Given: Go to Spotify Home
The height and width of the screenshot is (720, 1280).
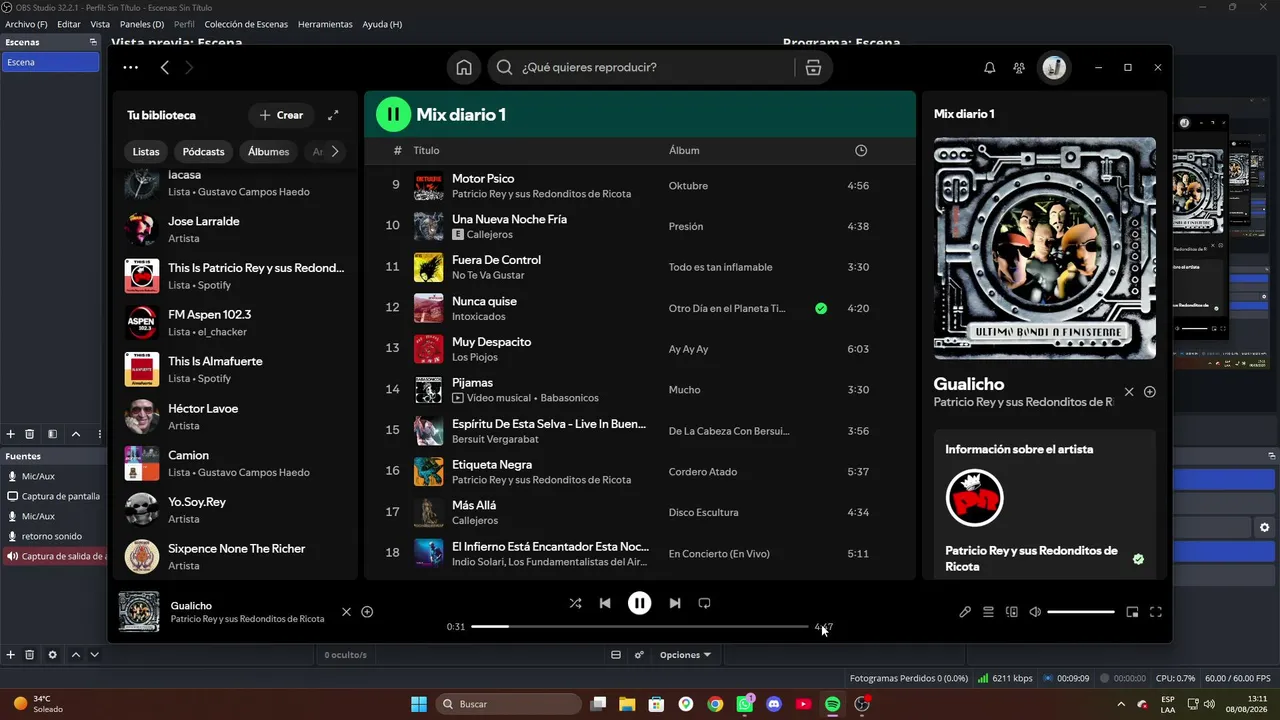Looking at the screenshot, I should [x=464, y=67].
